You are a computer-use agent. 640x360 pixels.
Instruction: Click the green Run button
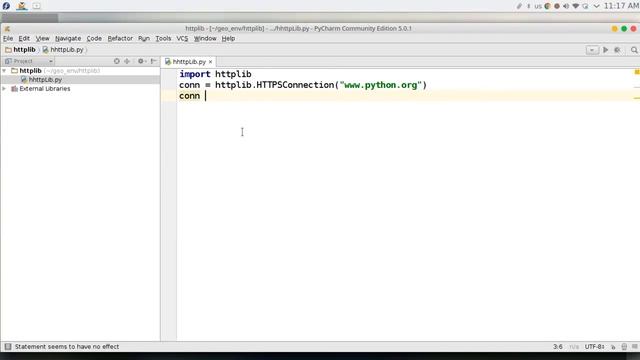tap(606, 50)
